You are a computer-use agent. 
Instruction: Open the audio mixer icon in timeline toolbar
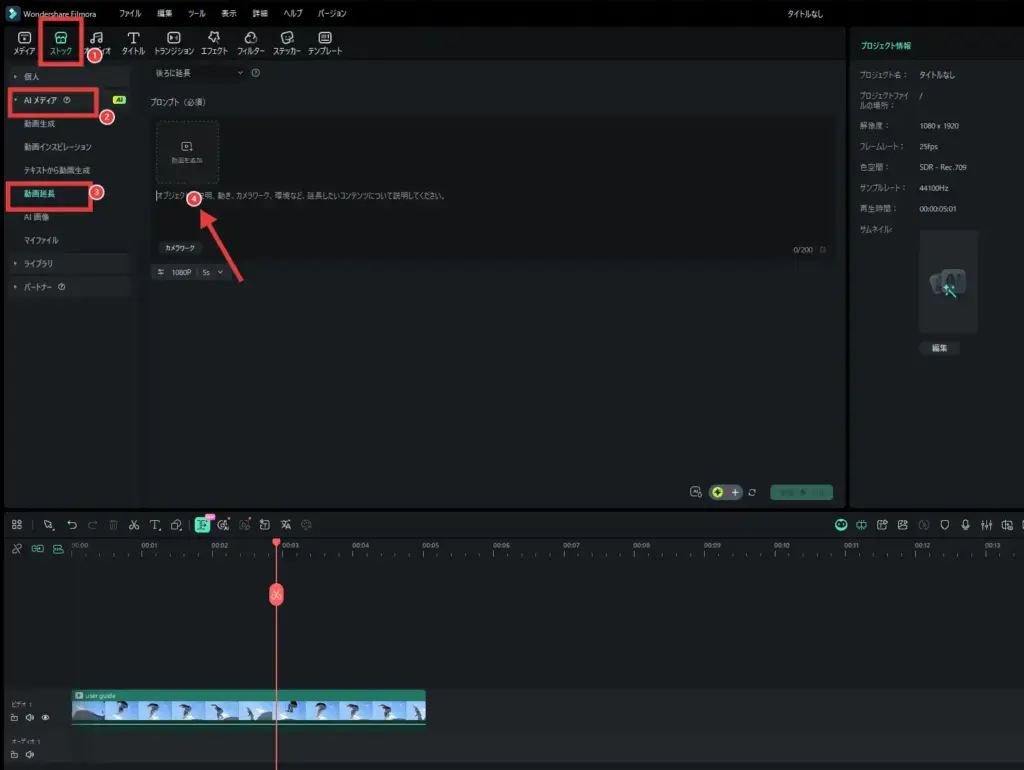986,525
